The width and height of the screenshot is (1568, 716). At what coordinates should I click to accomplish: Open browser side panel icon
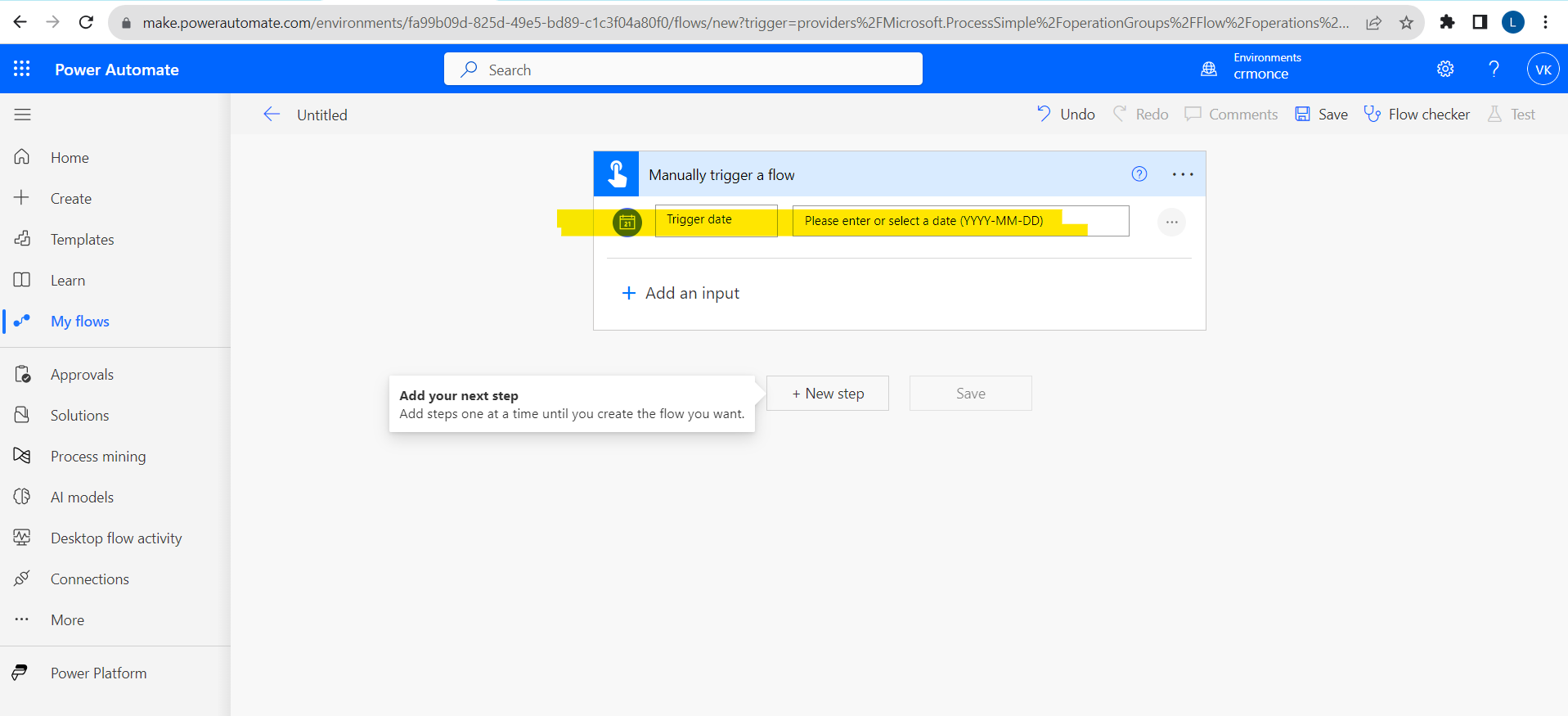pyautogui.click(x=1480, y=22)
